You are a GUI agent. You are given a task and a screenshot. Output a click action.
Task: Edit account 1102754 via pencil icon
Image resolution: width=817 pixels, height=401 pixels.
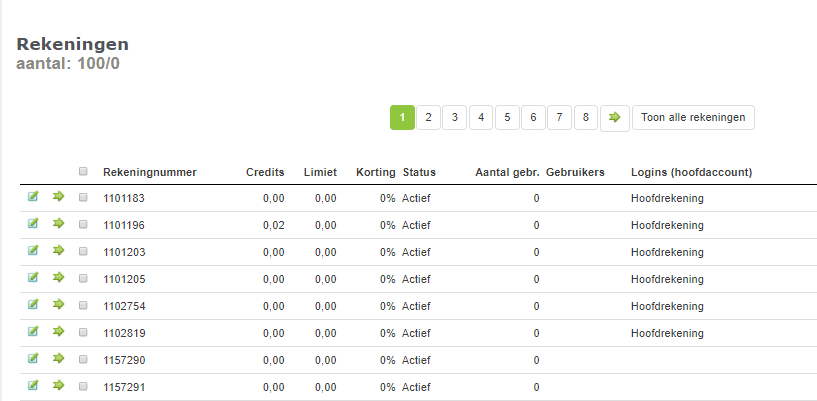click(x=33, y=305)
